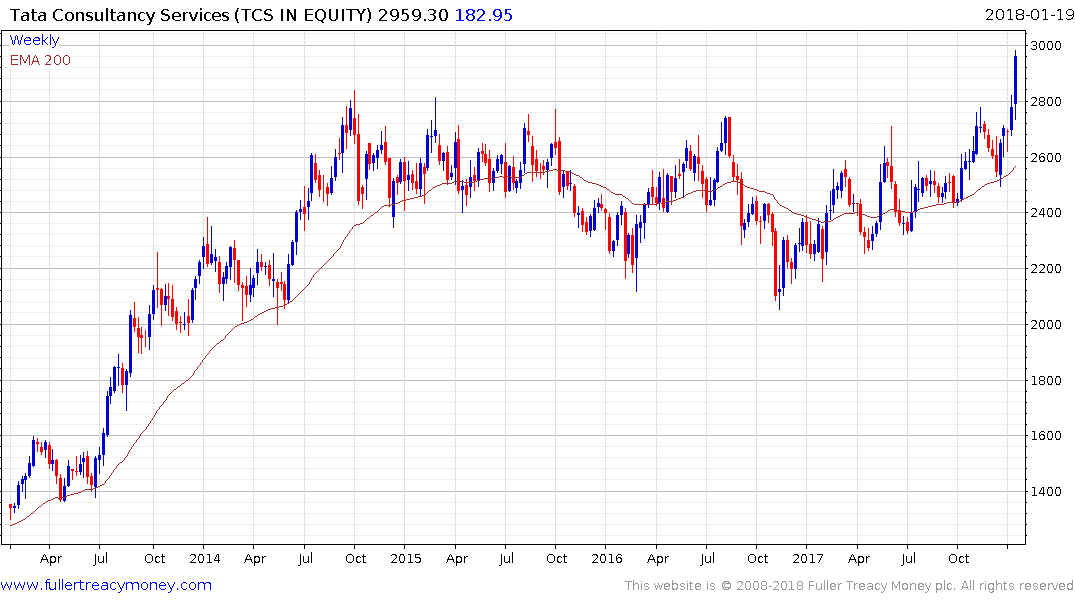Click the www.fullertreacymoney.com link
Viewport: 1075px width, 600px height.
pos(106,585)
